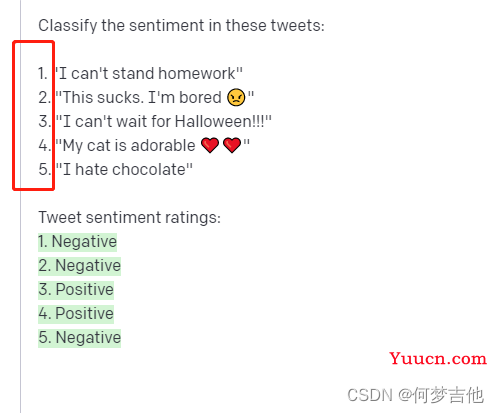Click list number 1 inside the red box

click(x=43, y=74)
